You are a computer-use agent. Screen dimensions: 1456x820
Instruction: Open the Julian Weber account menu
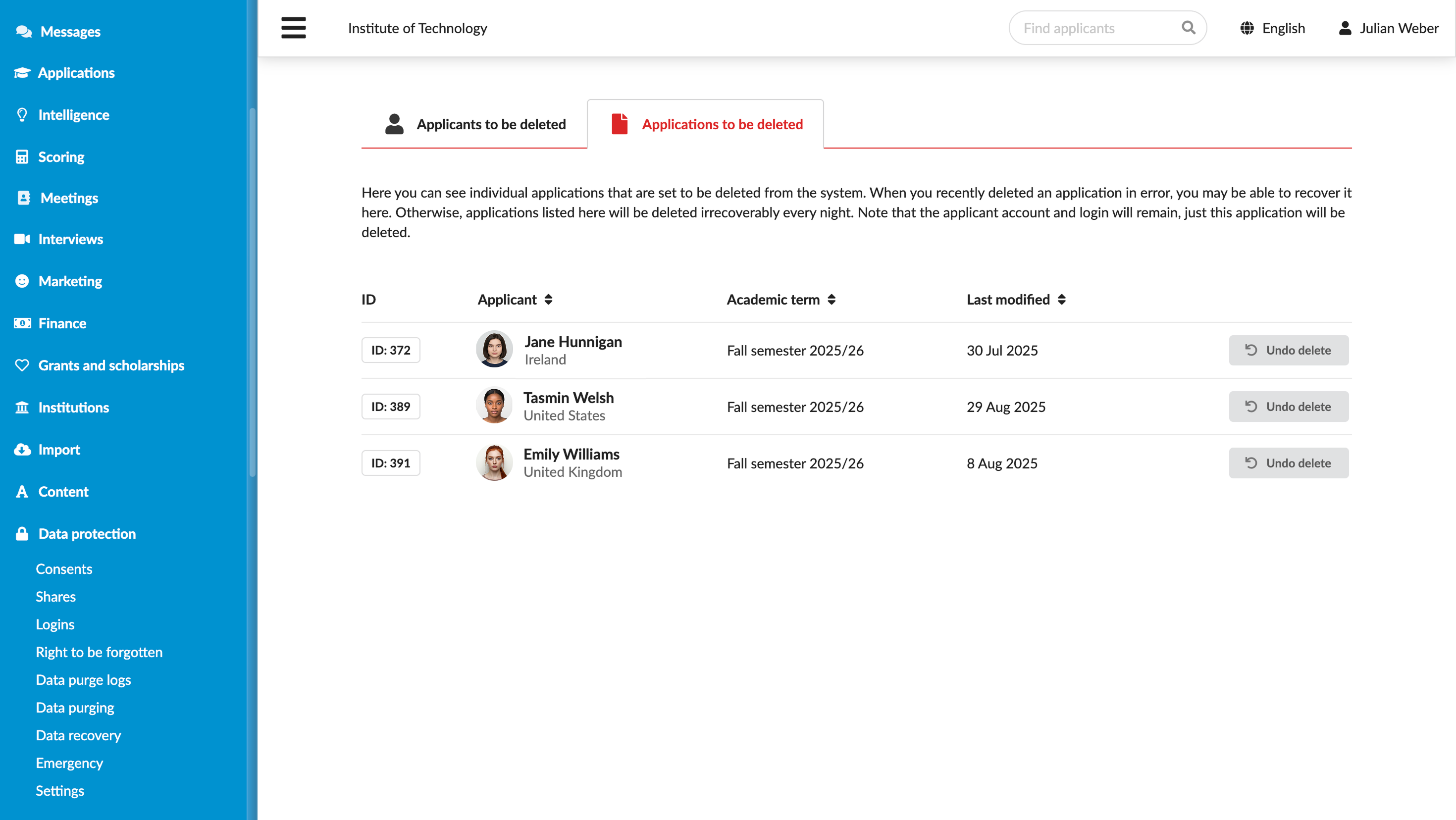tap(1388, 28)
